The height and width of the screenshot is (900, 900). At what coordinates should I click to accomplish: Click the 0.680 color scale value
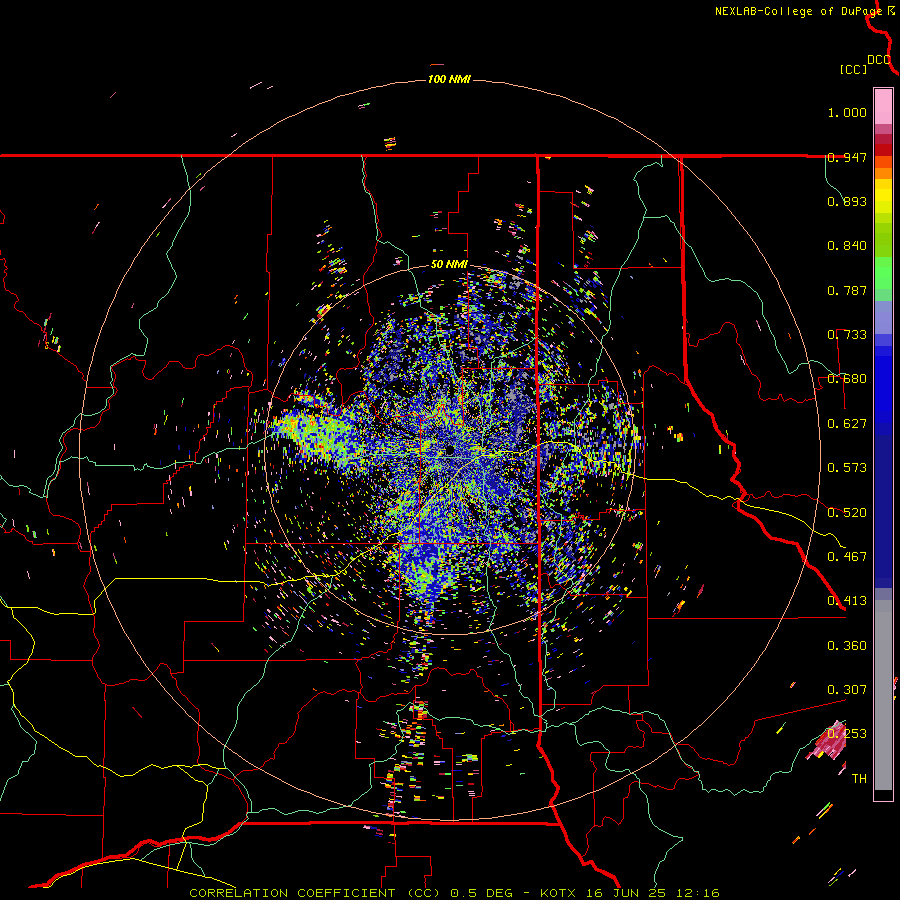pyautogui.click(x=847, y=379)
